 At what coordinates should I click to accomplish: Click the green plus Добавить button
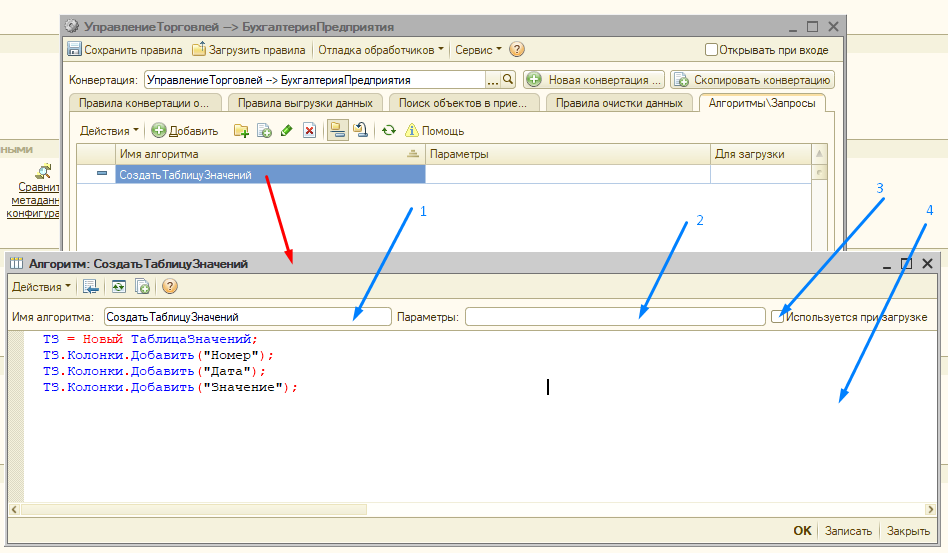pyautogui.click(x=184, y=131)
